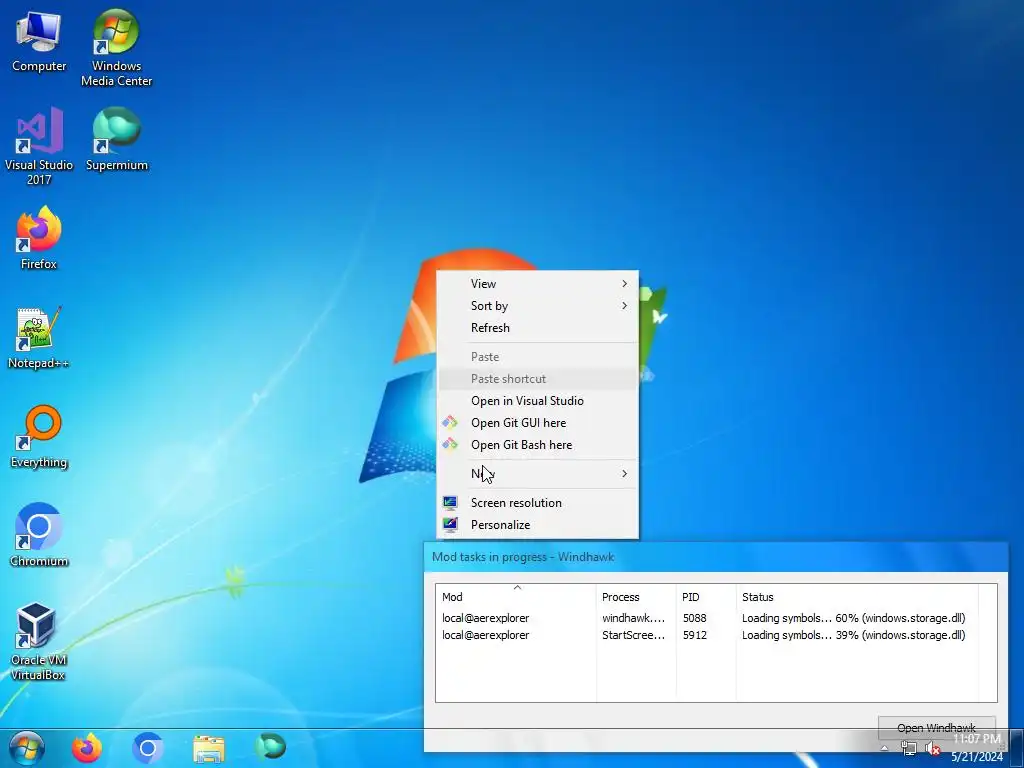Image resolution: width=1024 pixels, height=768 pixels.
Task: Launch Supermium from the taskbar
Action: (x=270, y=746)
